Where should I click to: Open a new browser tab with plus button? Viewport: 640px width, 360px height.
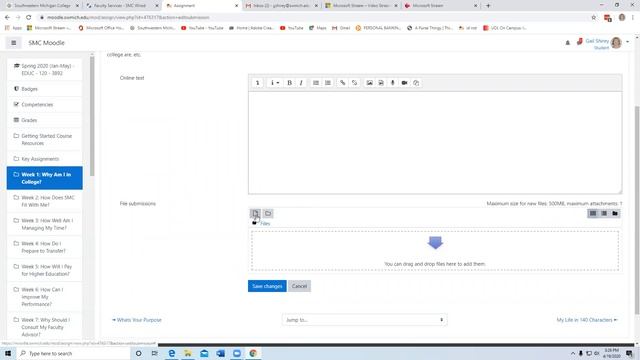(x=488, y=6)
